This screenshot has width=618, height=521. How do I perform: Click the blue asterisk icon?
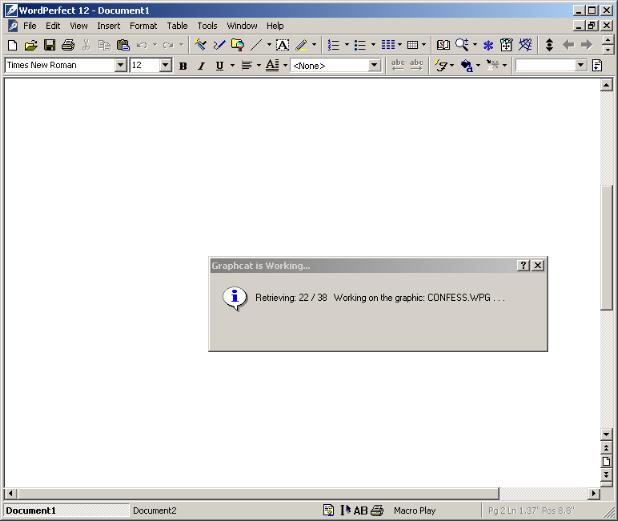pyautogui.click(x=488, y=45)
